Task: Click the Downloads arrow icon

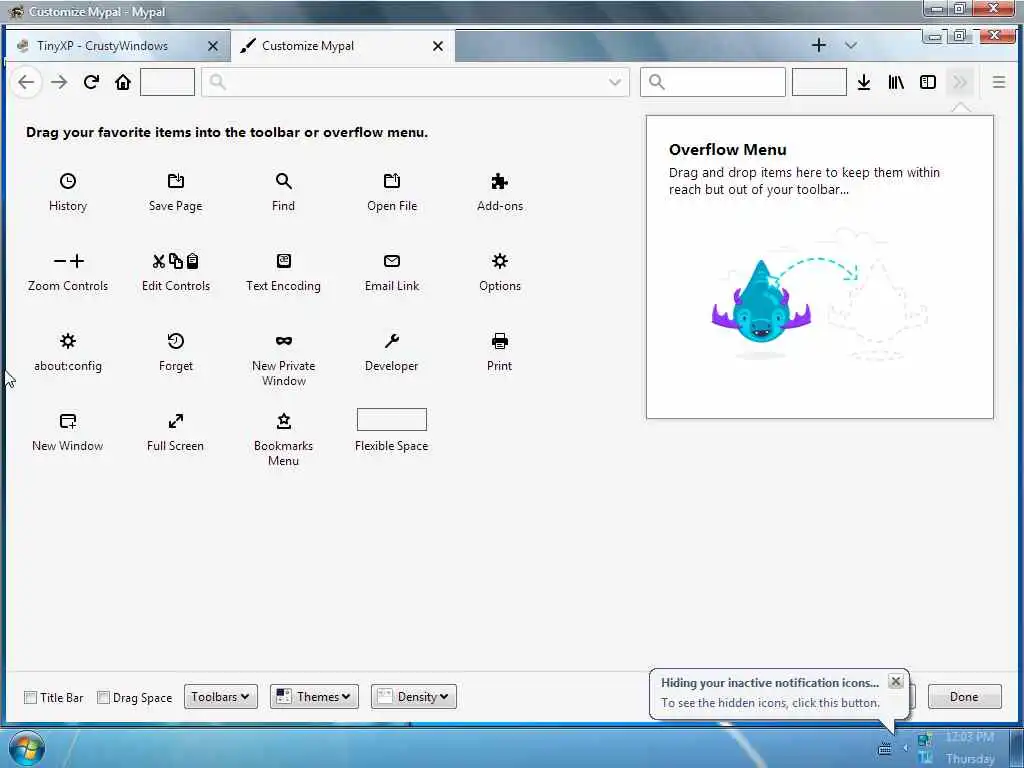Action: pos(864,82)
